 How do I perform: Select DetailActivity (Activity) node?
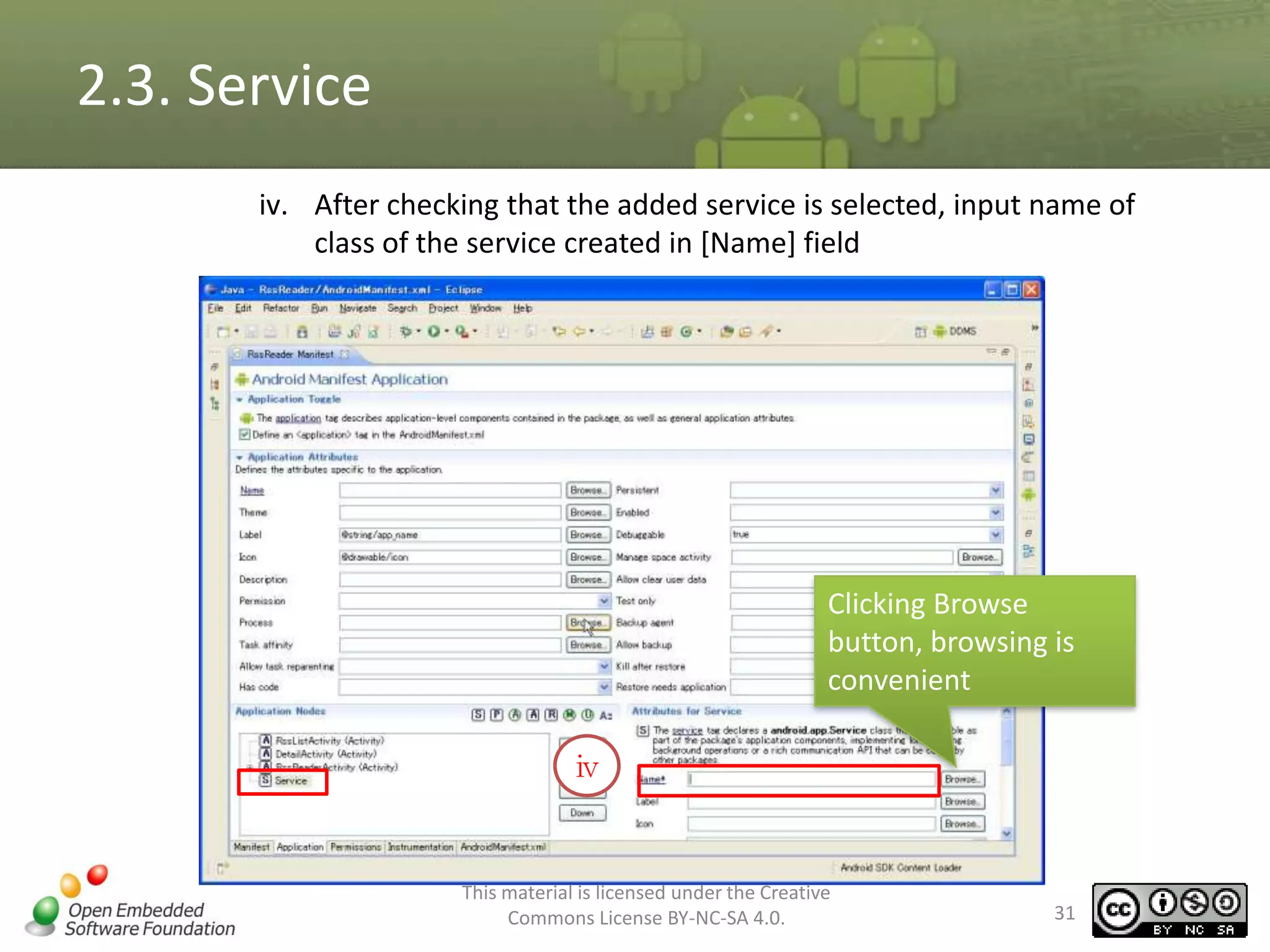click(319, 754)
